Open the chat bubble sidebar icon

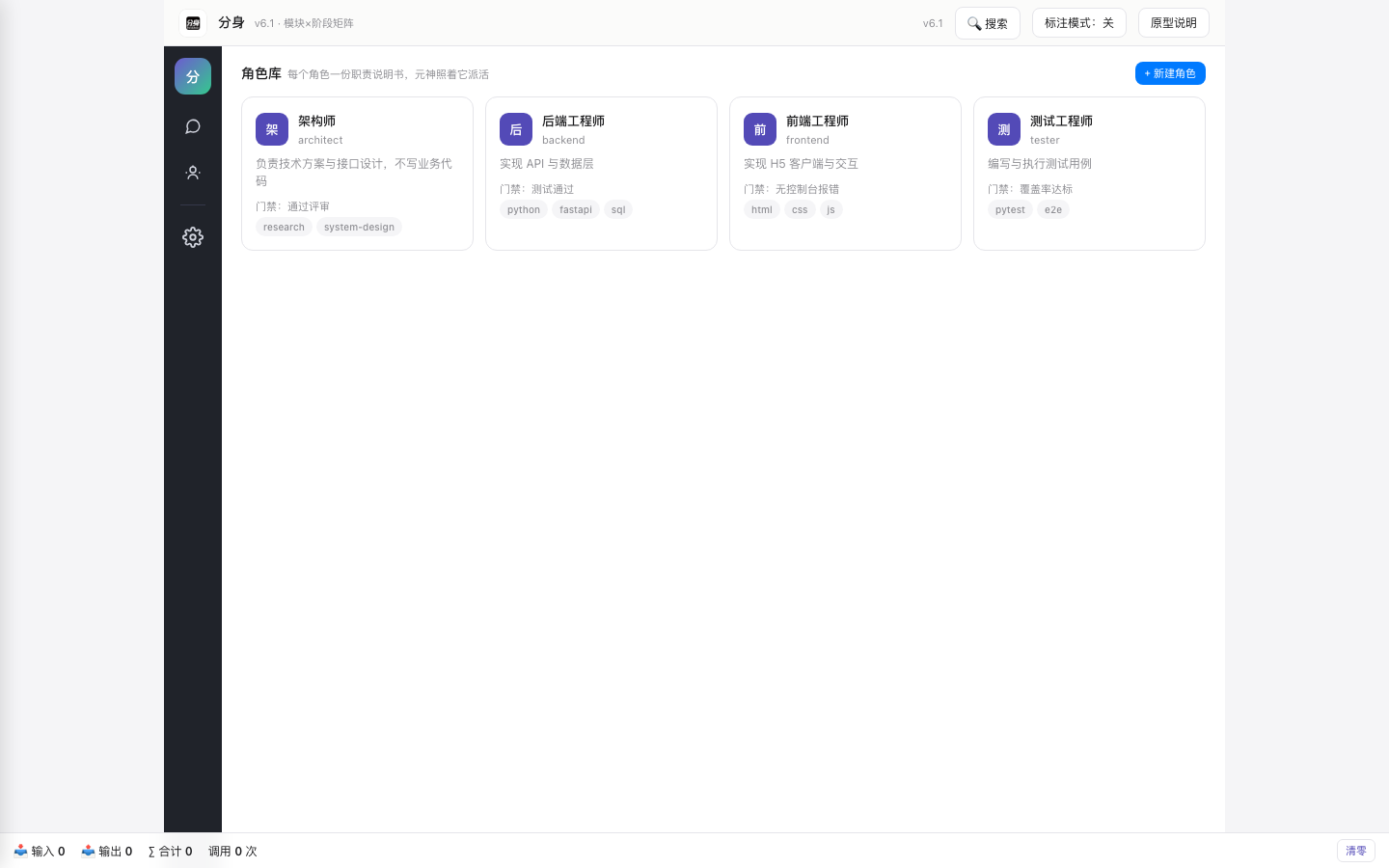pyautogui.click(x=193, y=126)
